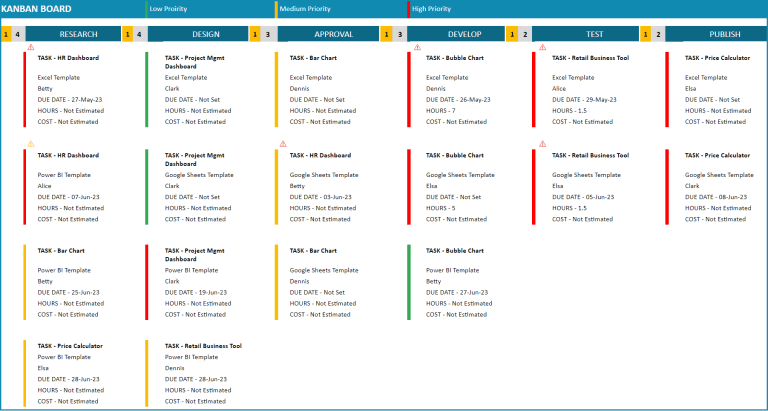The height and width of the screenshot is (411, 768).
Task: Click warning icon above Approval column's HR Dashboard card
Action: [x=283, y=144]
